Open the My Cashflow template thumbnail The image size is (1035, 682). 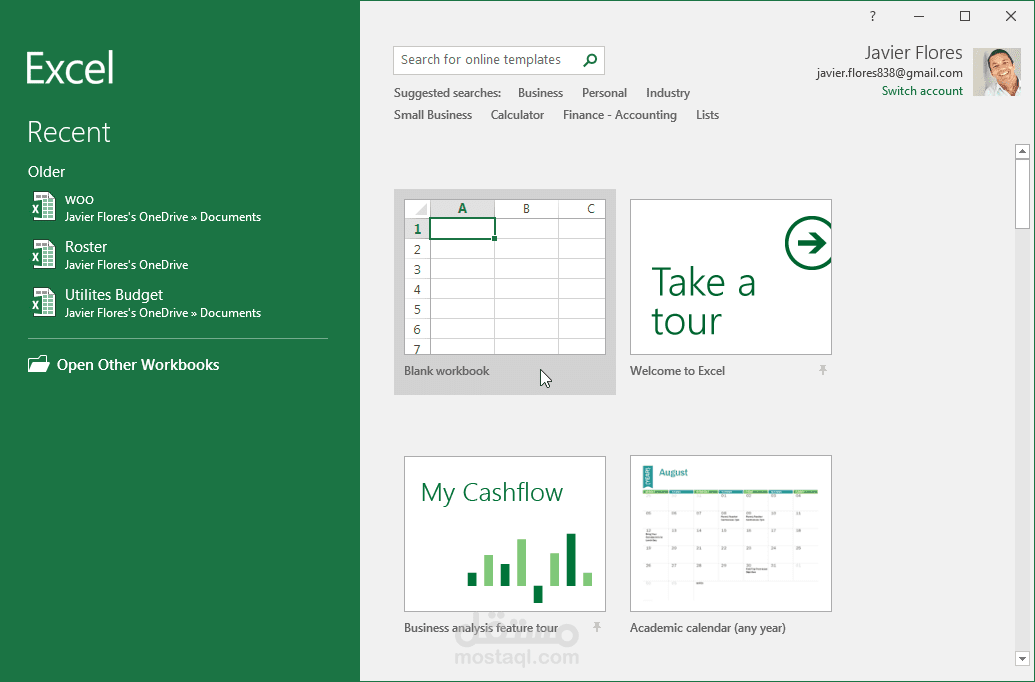pyautogui.click(x=505, y=533)
